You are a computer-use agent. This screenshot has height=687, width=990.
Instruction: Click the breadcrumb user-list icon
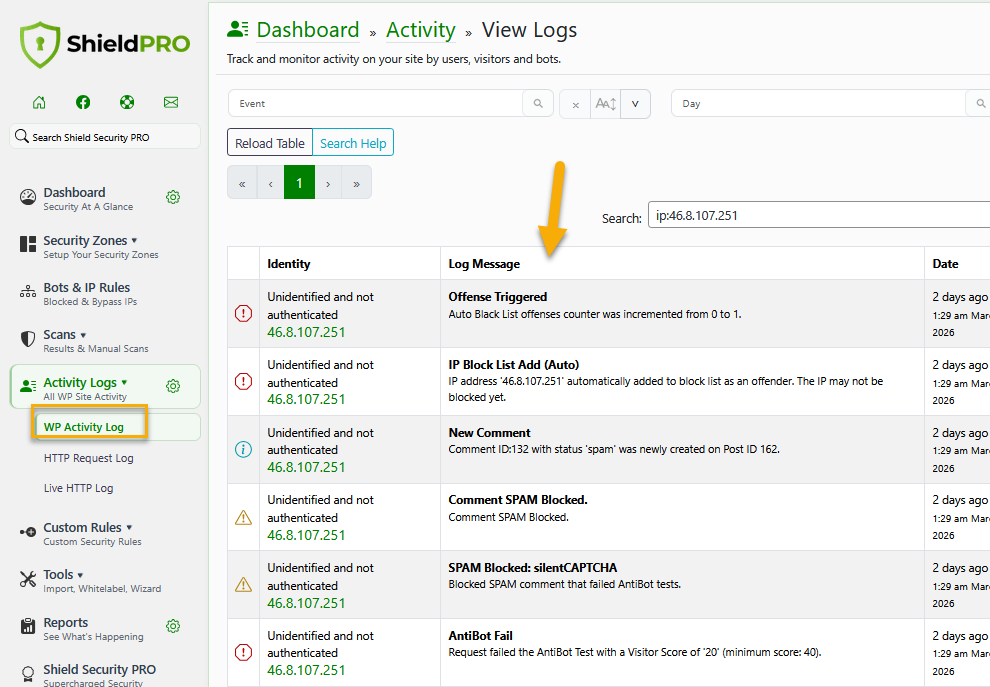tap(237, 29)
